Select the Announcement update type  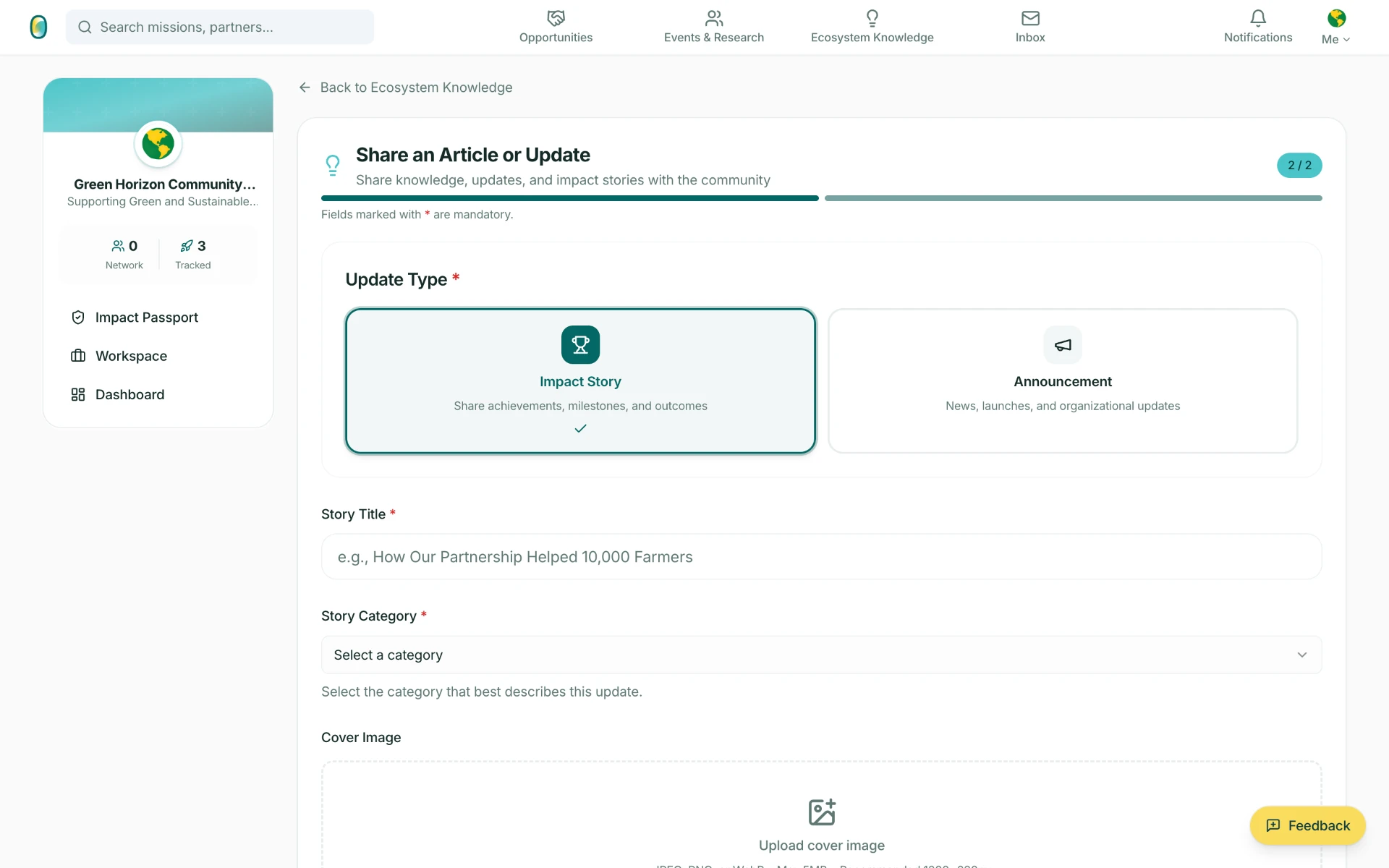(1063, 381)
